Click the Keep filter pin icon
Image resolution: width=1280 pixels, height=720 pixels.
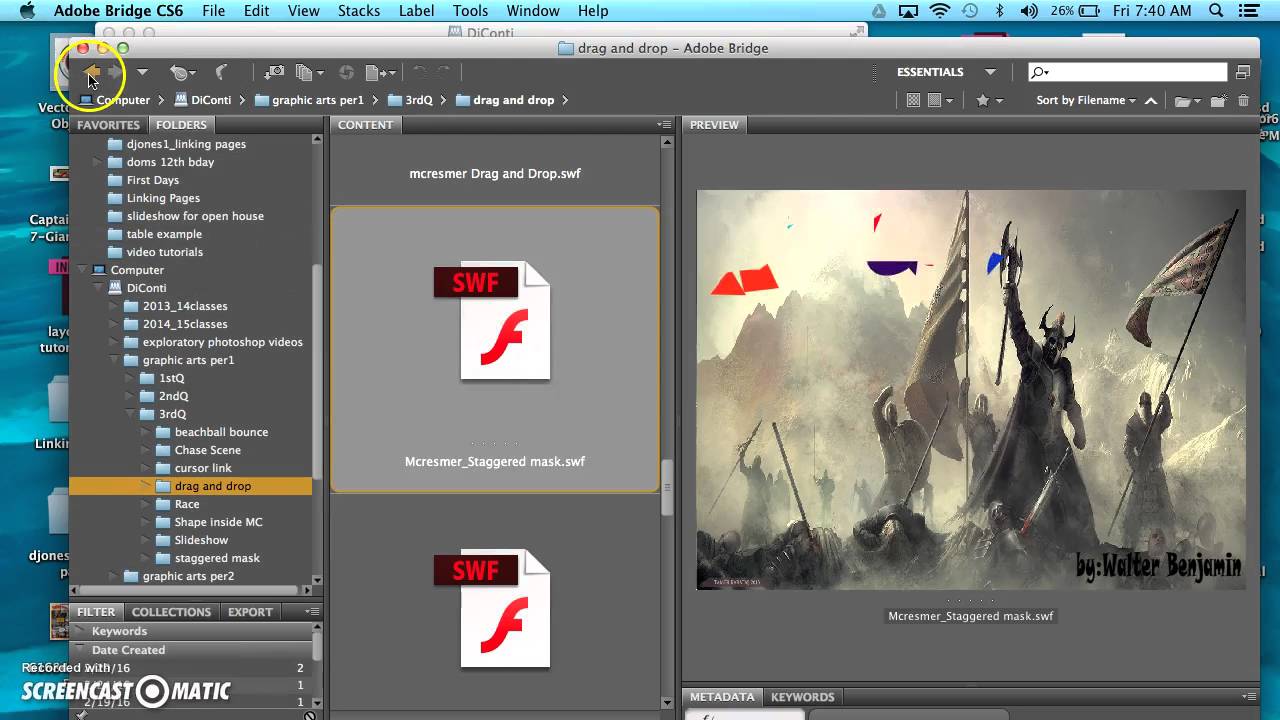click(x=82, y=715)
